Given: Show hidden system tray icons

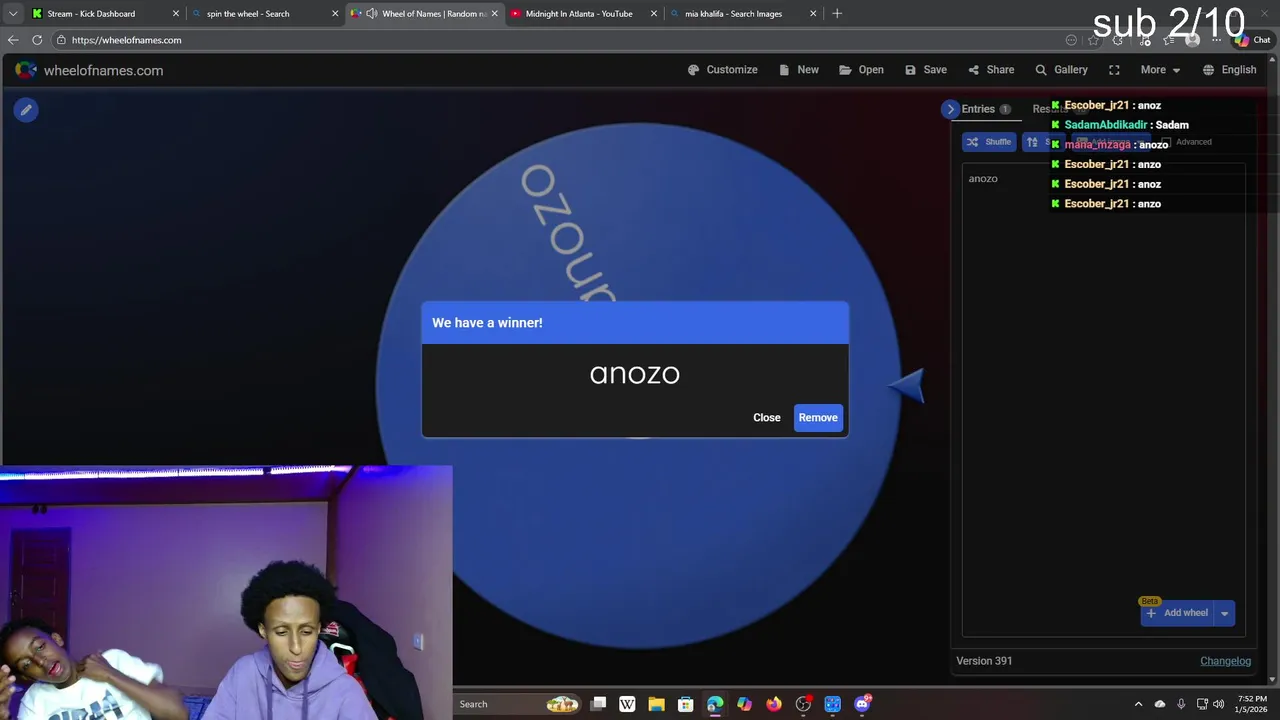Looking at the screenshot, I should 1138,704.
